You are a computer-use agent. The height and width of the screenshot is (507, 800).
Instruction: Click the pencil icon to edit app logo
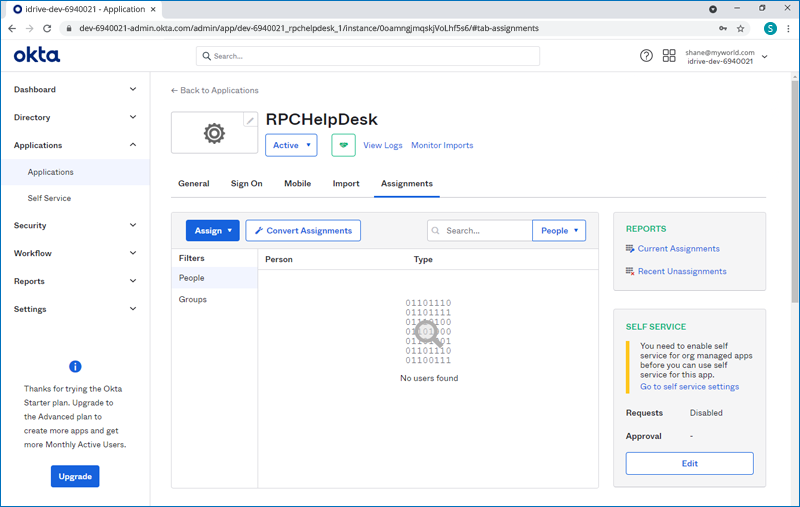pos(250,120)
